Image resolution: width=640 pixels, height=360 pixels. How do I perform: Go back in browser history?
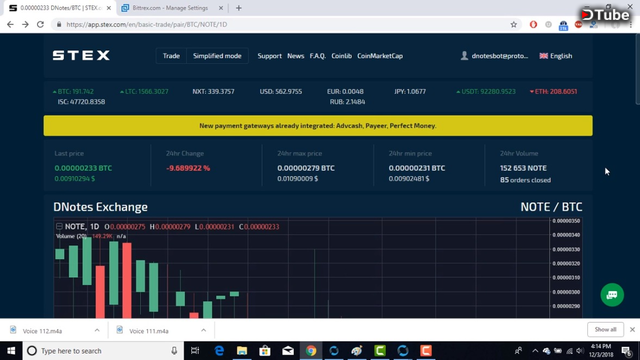[x=10, y=24]
